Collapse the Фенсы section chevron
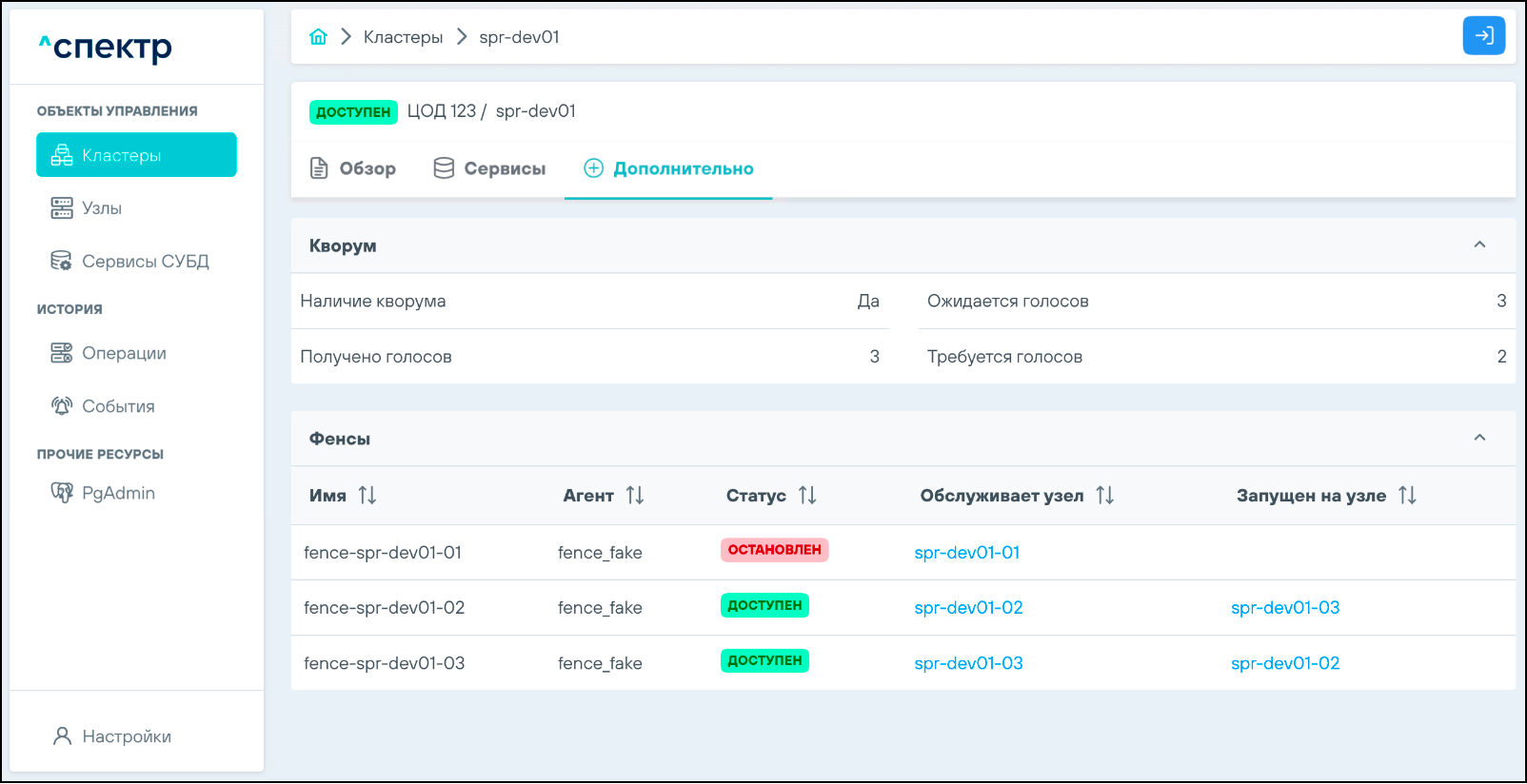 (x=1479, y=439)
